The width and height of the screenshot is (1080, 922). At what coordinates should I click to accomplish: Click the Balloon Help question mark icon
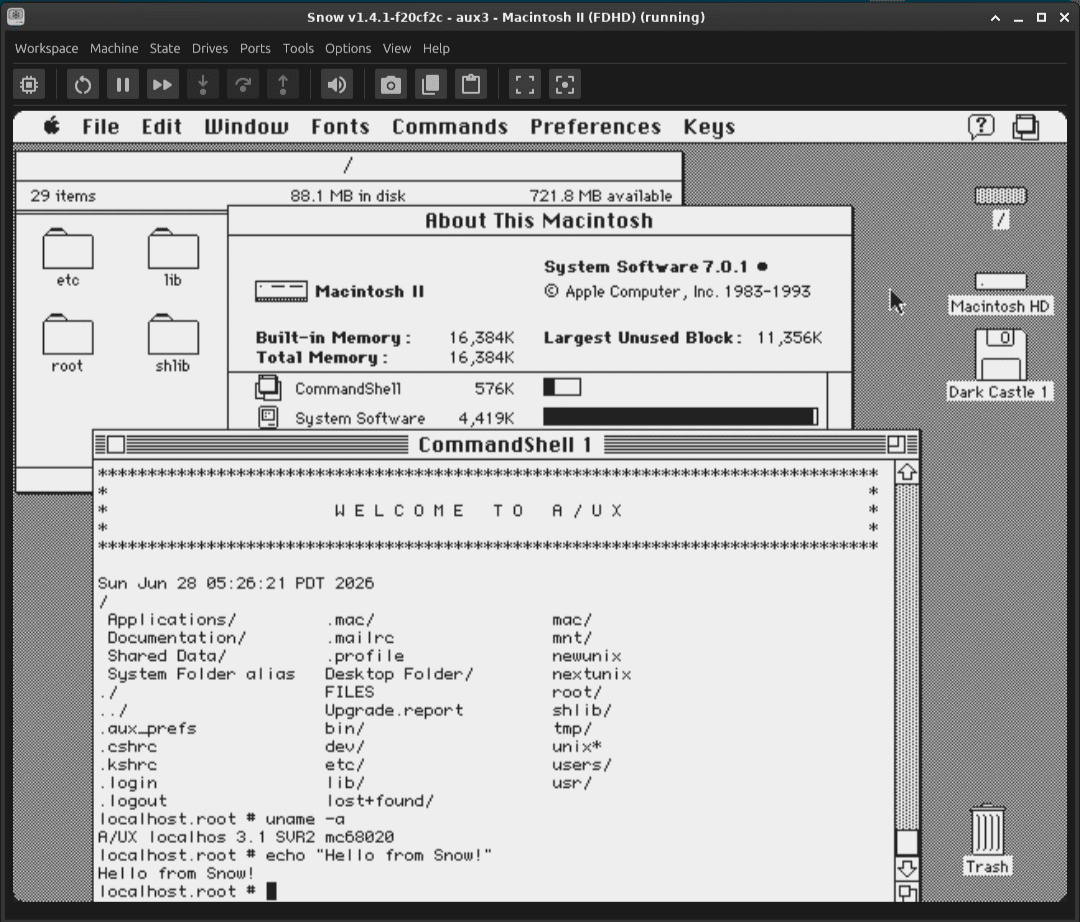(981, 127)
